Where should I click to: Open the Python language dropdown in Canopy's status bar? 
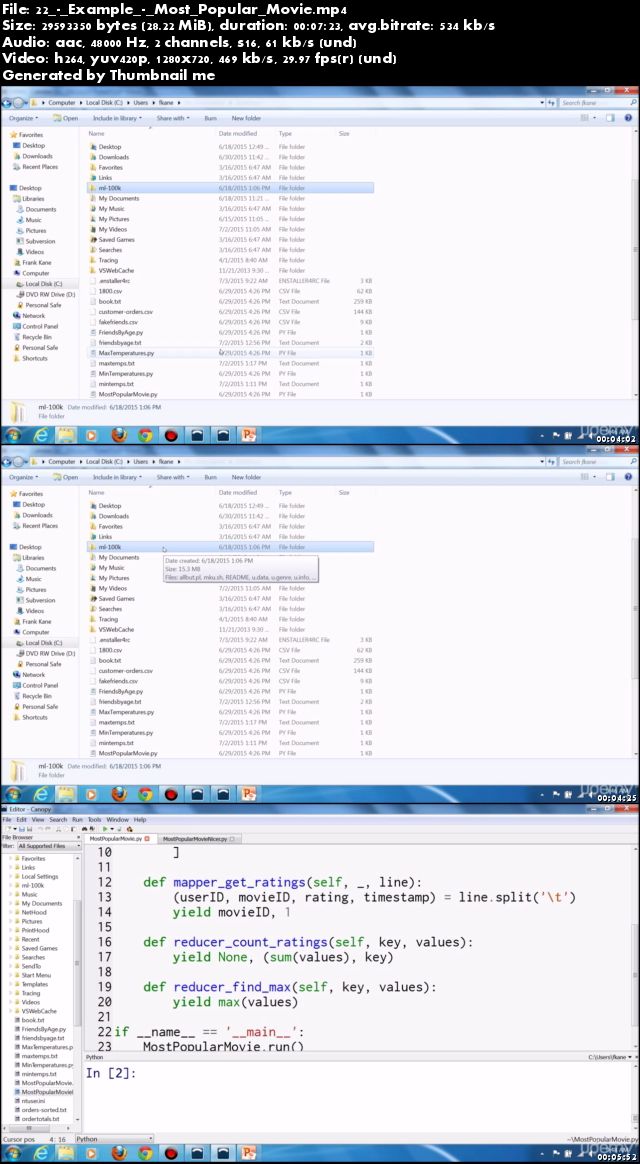point(114,1139)
